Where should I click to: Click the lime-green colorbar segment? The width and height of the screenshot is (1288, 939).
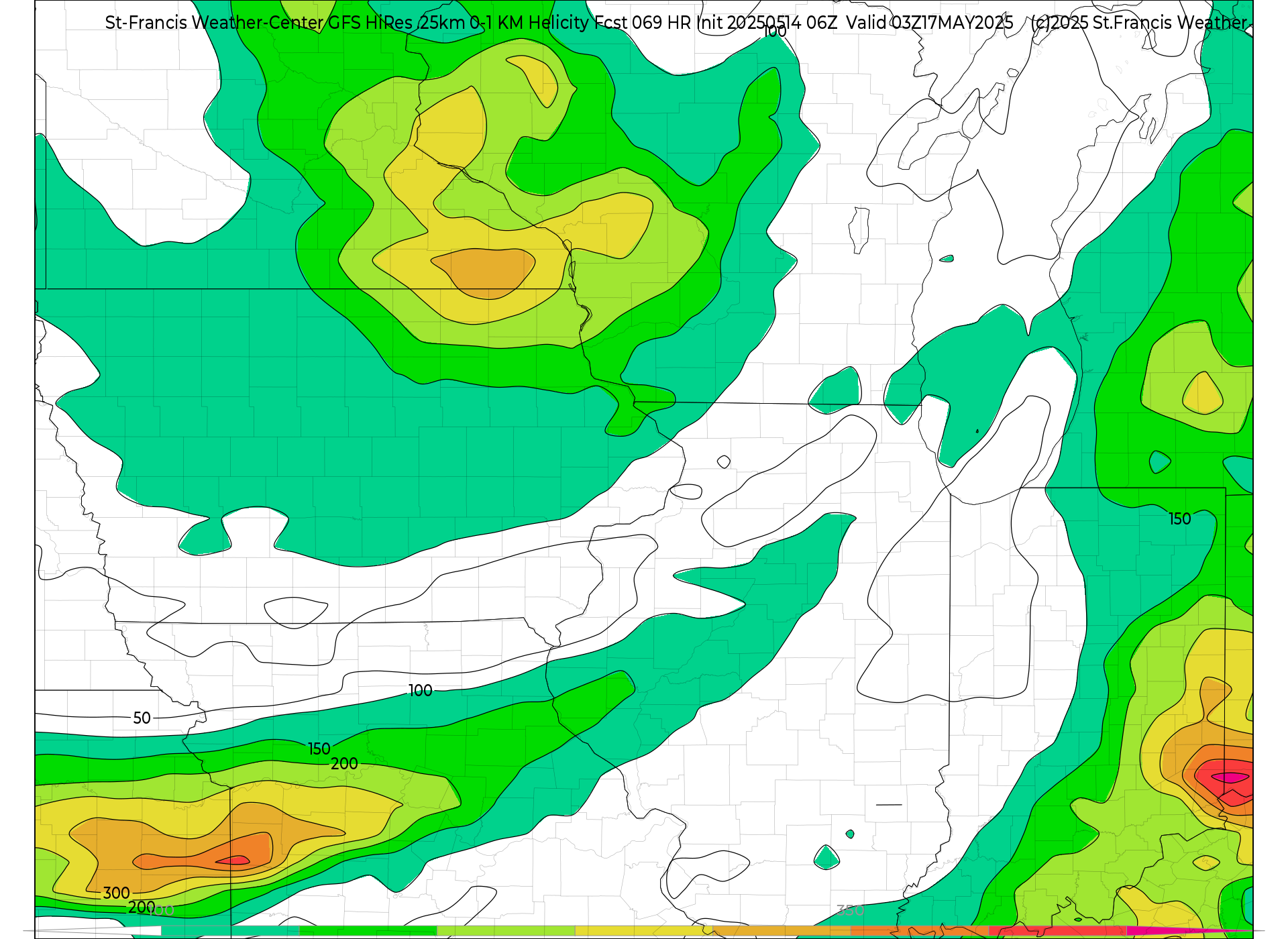506,931
